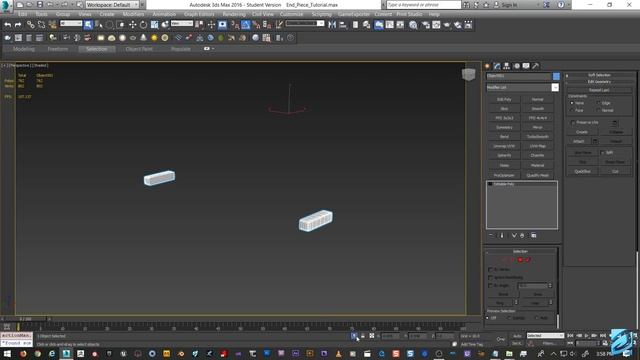Click the Attach button in Edit Geometry
This screenshot has height=360, width=640.
pyautogui.click(x=579, y=142)
